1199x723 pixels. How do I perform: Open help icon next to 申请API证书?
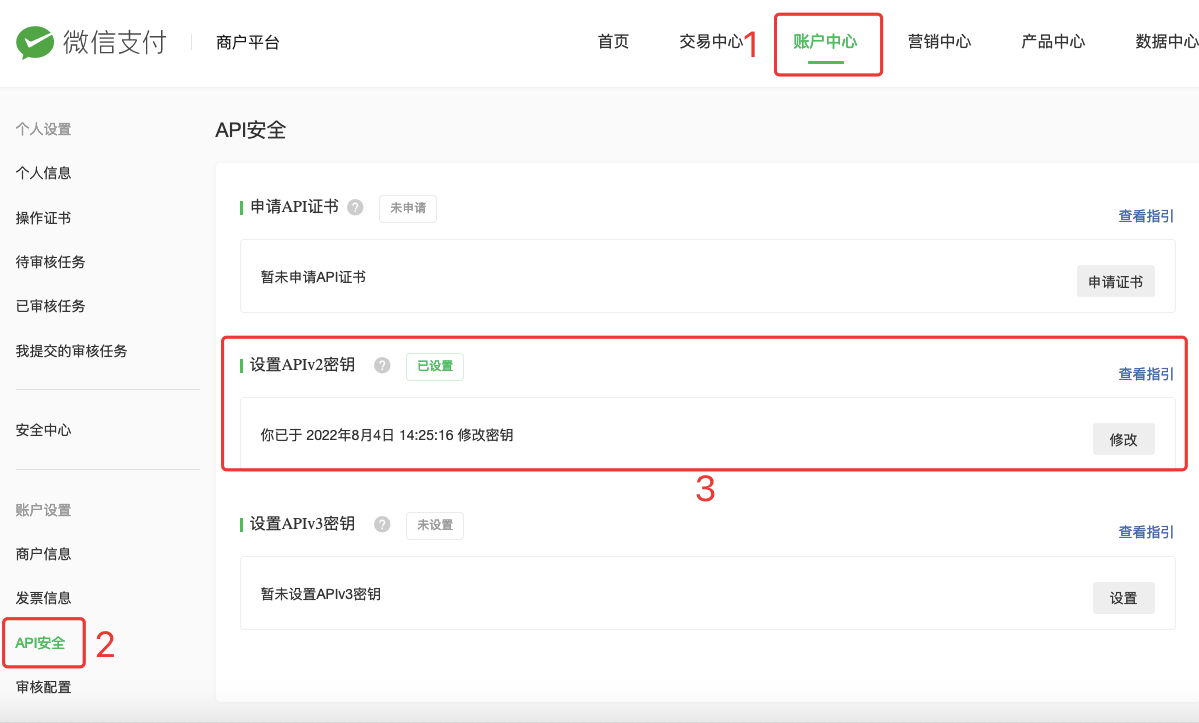355,207
